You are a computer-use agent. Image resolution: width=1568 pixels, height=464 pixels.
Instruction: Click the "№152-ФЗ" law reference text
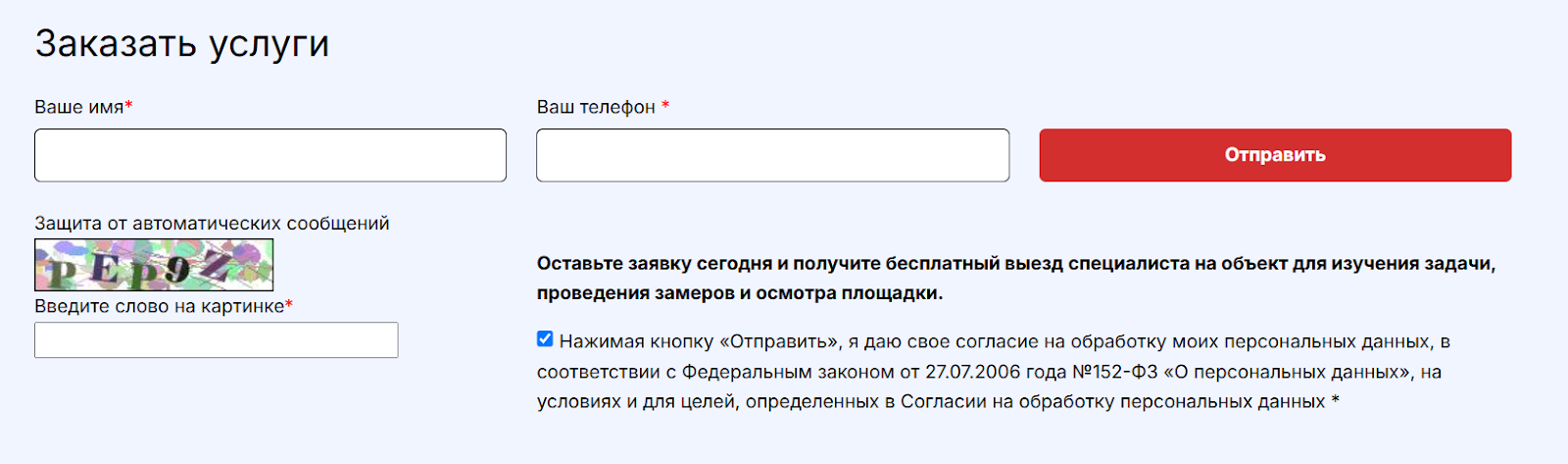click(1115, 372)
